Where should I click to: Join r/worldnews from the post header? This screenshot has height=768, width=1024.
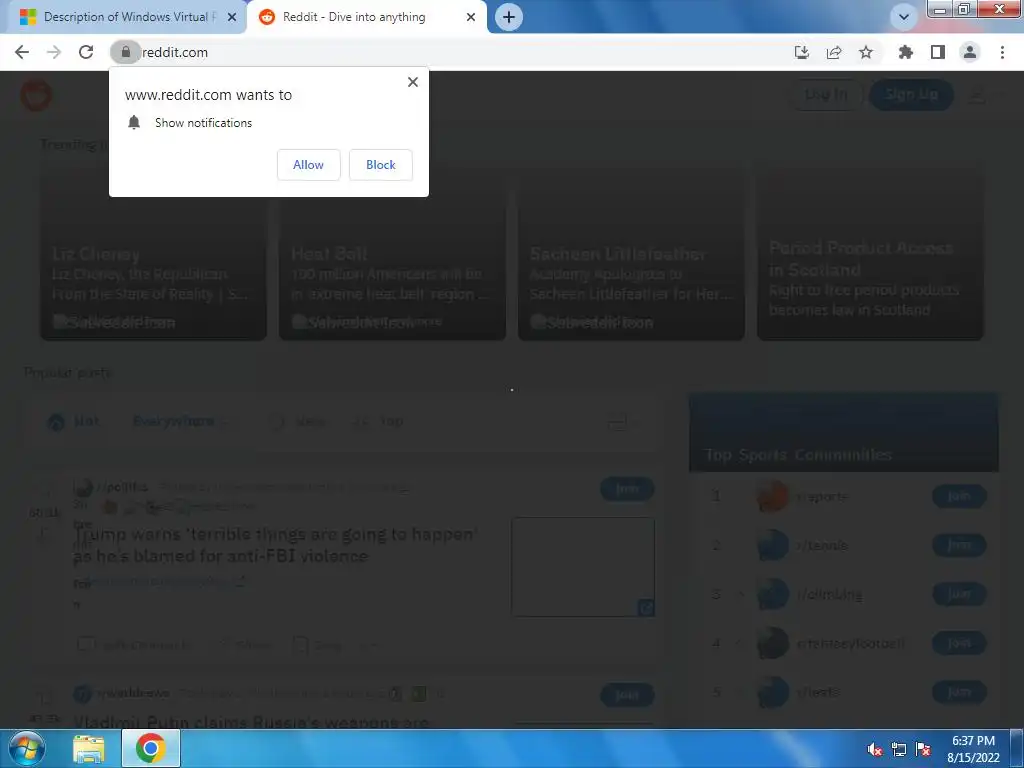tap(627, 695)
